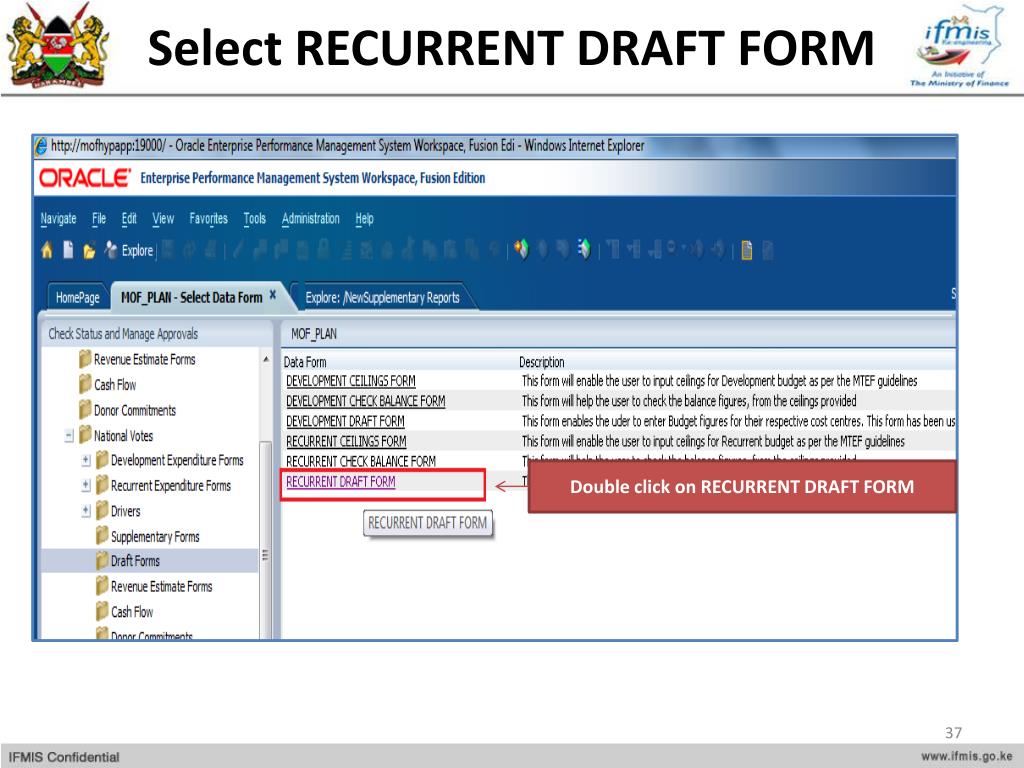This screenshot has width=1024, height=768.
Task: Click the Open folder toolbar icon
Action: click(89, 251)
